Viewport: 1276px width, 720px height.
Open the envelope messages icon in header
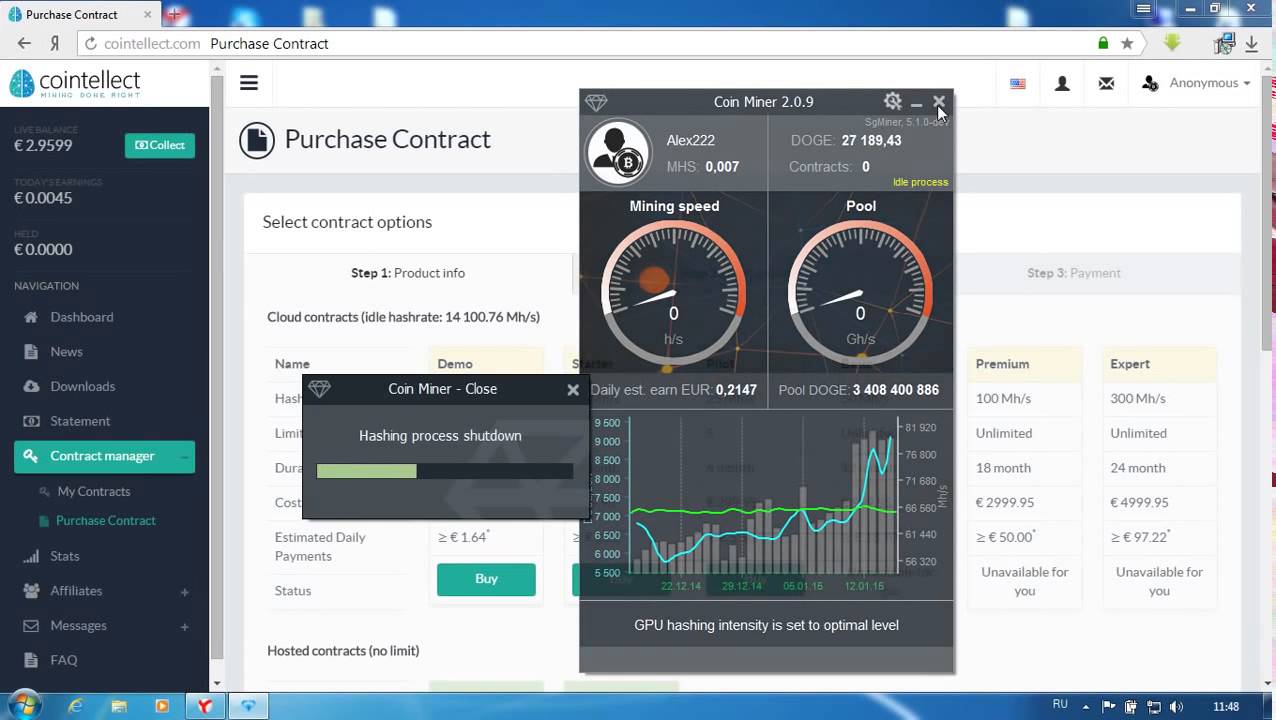pos(1106,84)
